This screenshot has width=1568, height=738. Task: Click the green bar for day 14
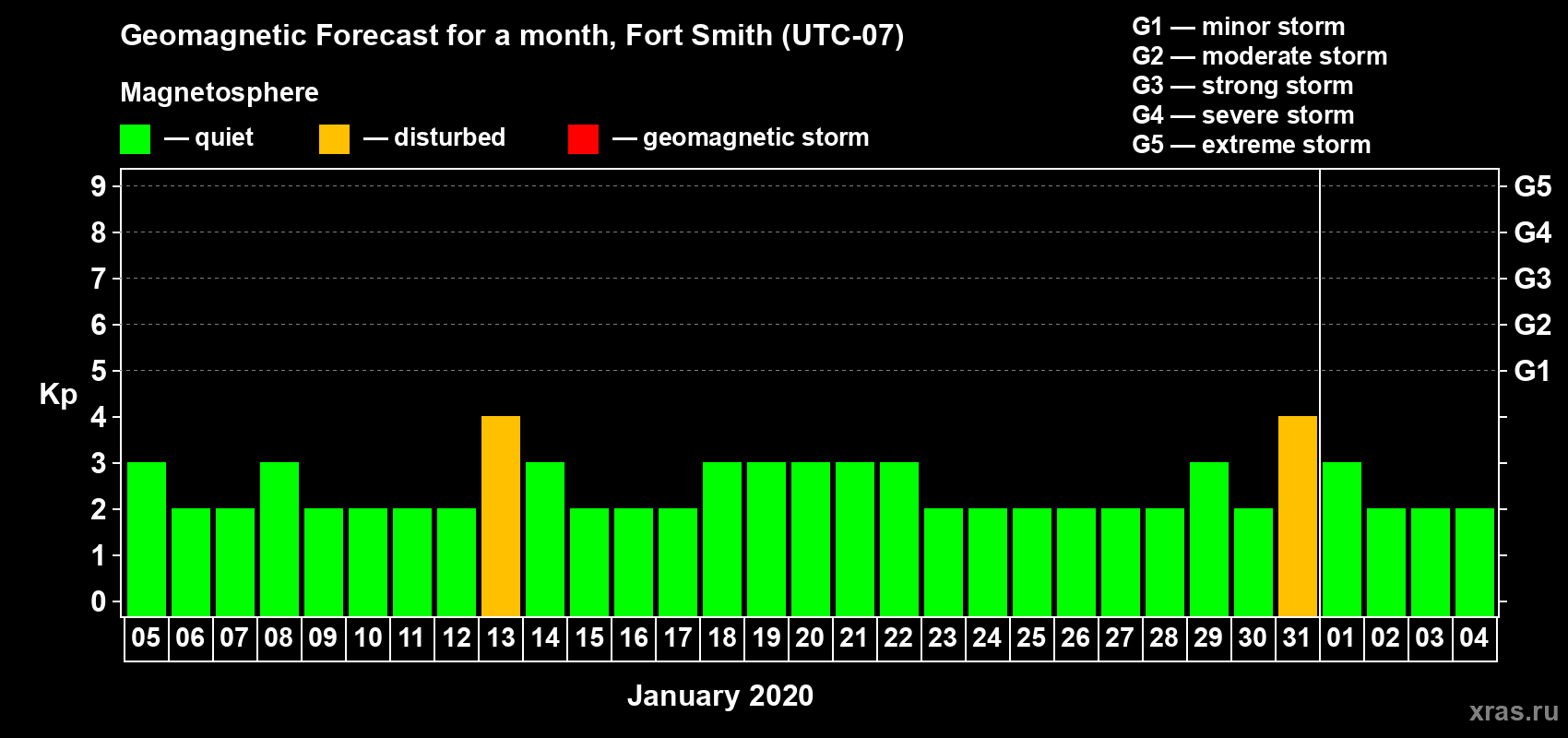point(545,540)
